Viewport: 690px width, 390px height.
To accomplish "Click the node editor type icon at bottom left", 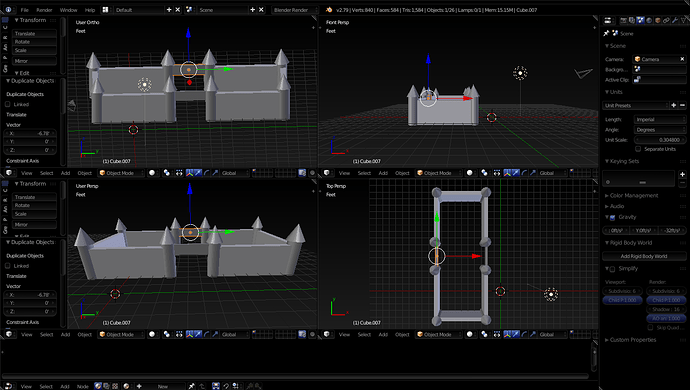I will [x=8, y=386].
